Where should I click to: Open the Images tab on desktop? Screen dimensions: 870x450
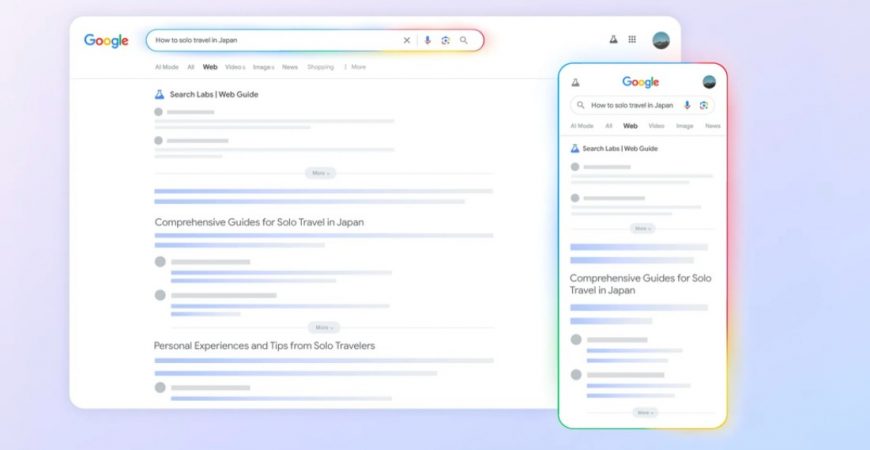click(x=264, y=67)
